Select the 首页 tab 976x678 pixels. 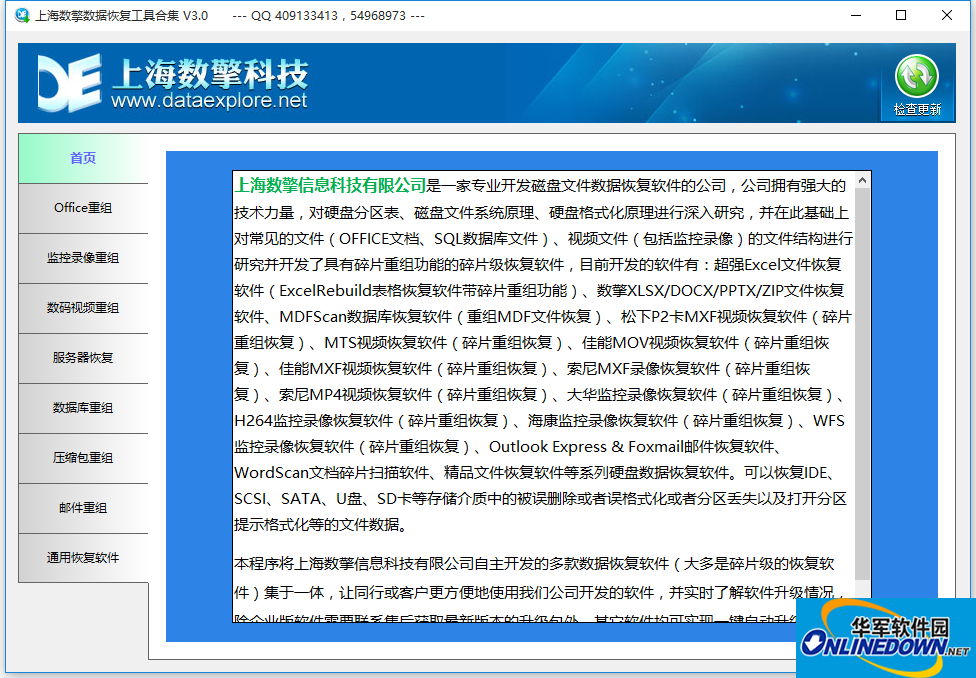[83, 158]
